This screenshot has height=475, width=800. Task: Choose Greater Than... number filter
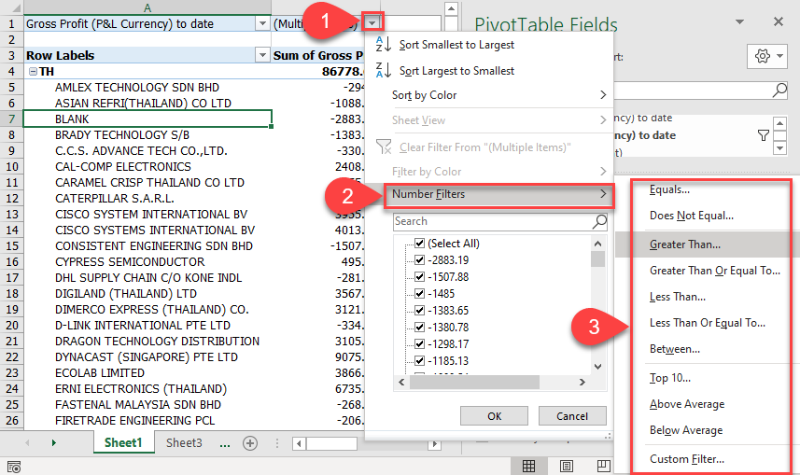click(685, 243)
